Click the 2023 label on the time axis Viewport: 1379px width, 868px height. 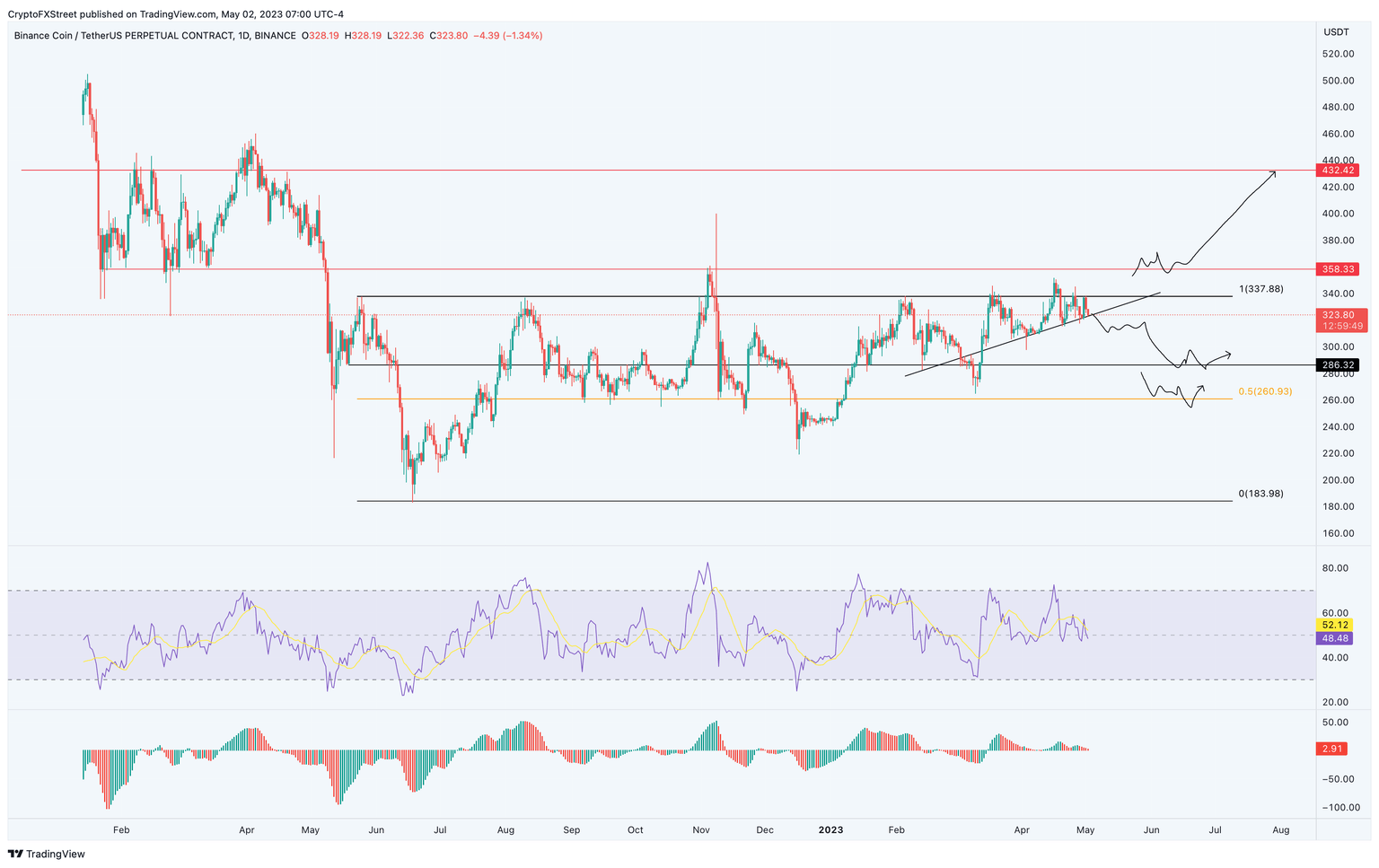coord(830,830)
